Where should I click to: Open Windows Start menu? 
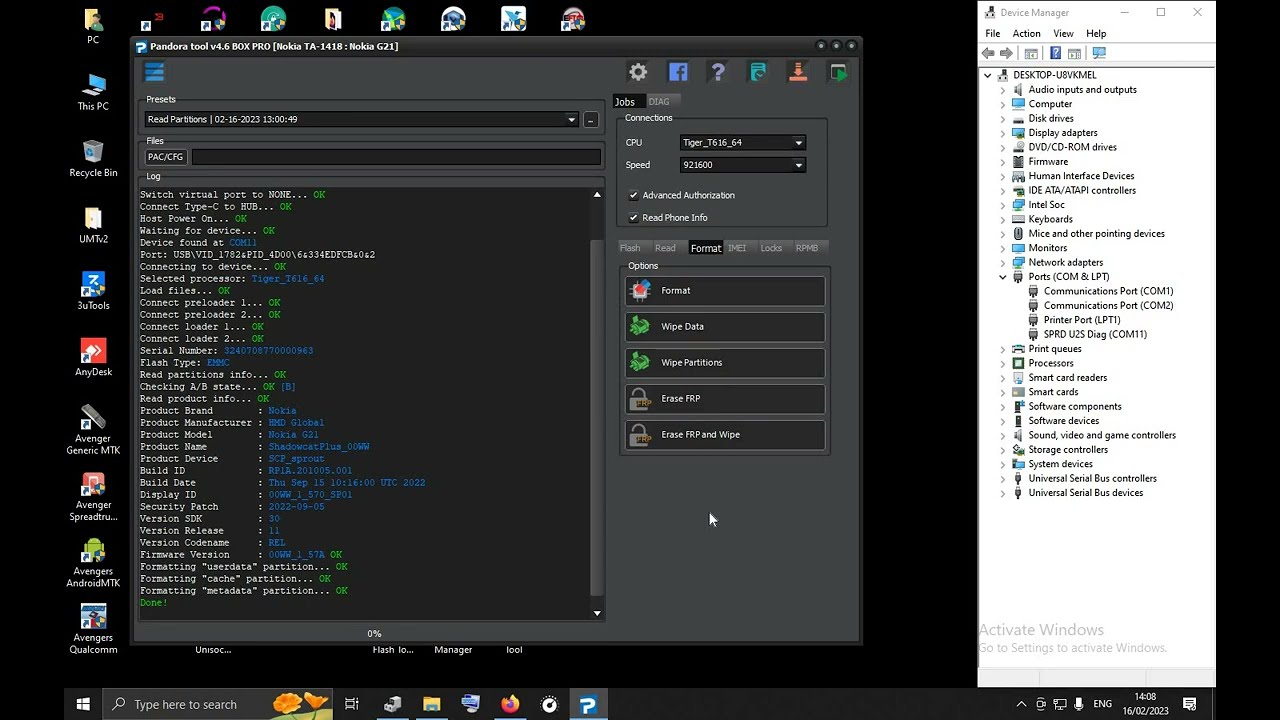point(83,704)
